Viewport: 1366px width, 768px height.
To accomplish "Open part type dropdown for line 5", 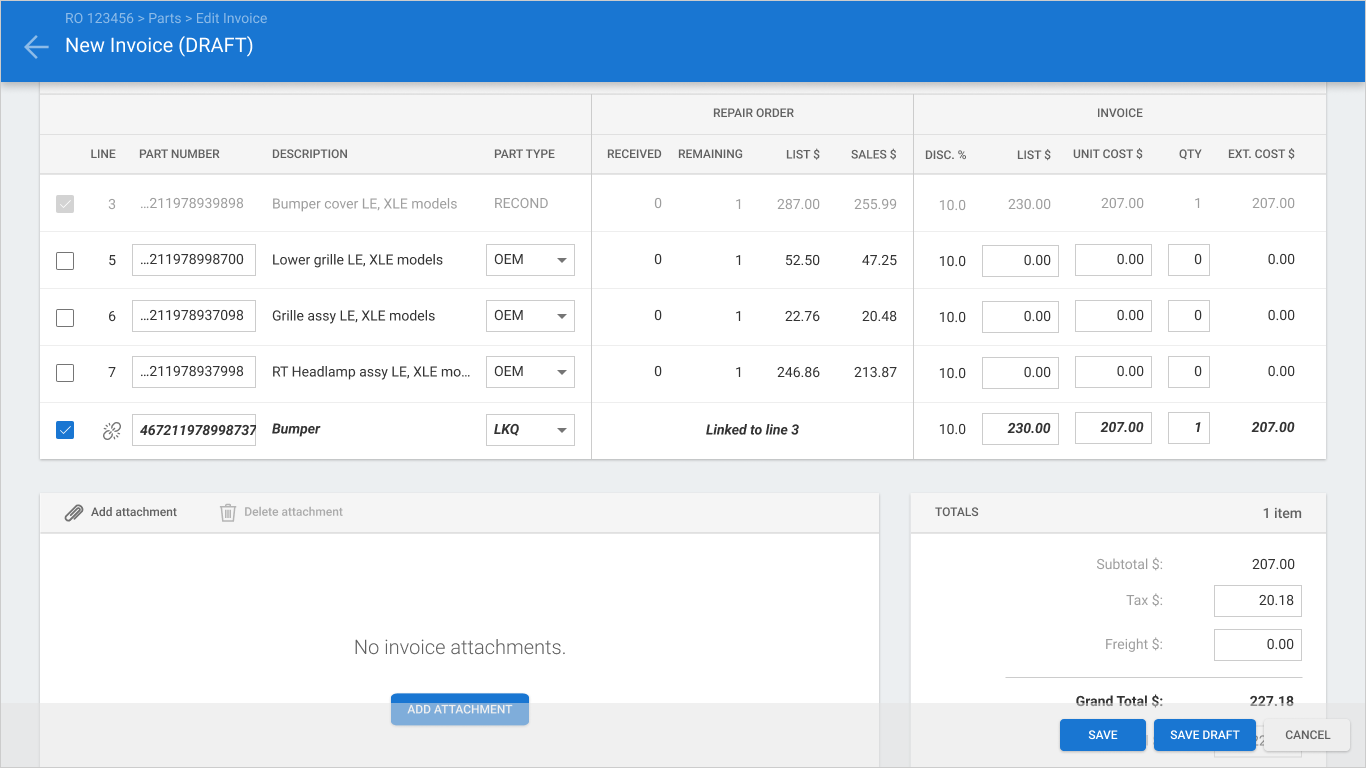I will point(530,260).
